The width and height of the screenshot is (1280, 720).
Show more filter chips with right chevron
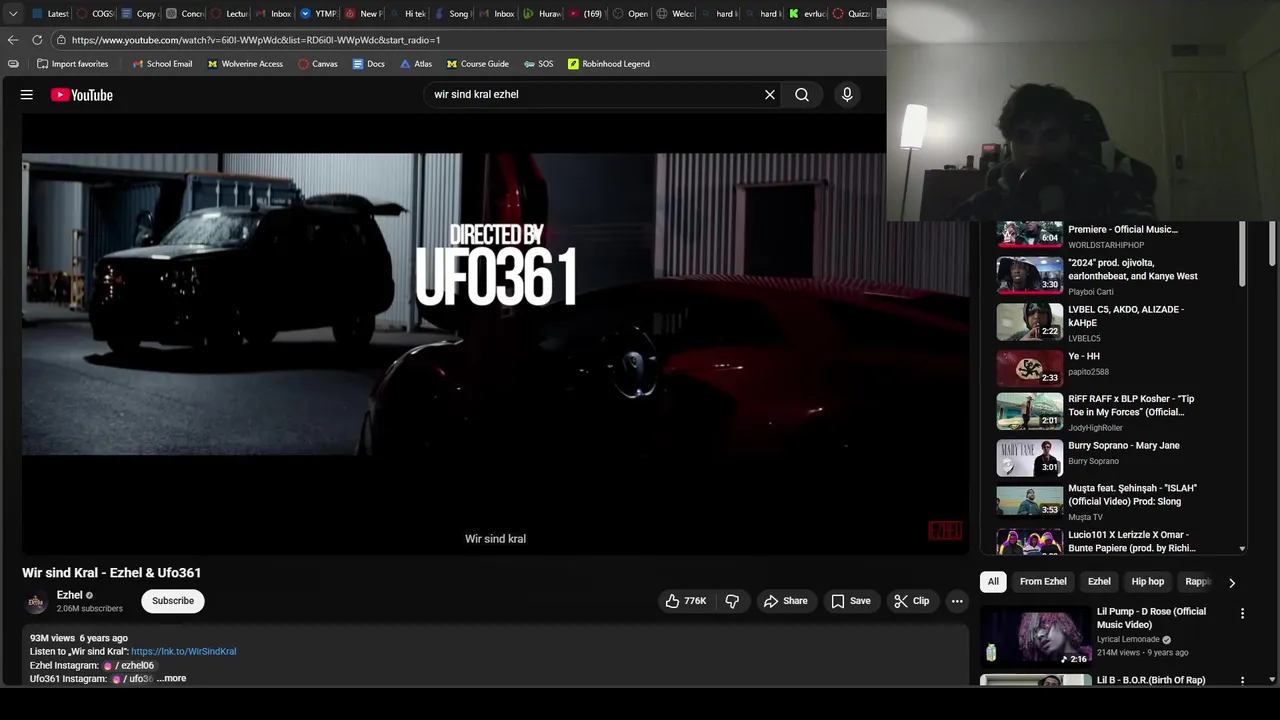pyautogui.click(x=1231, y=582)
